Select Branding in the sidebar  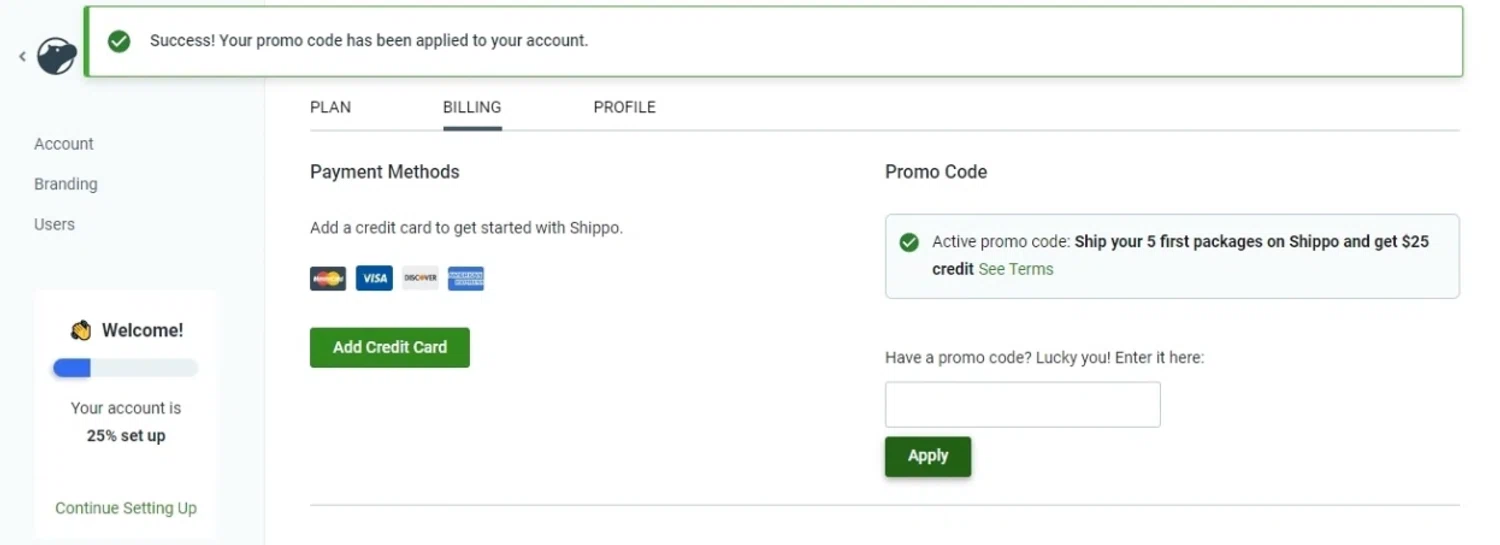pyautogui.click(x=66, y=184)
